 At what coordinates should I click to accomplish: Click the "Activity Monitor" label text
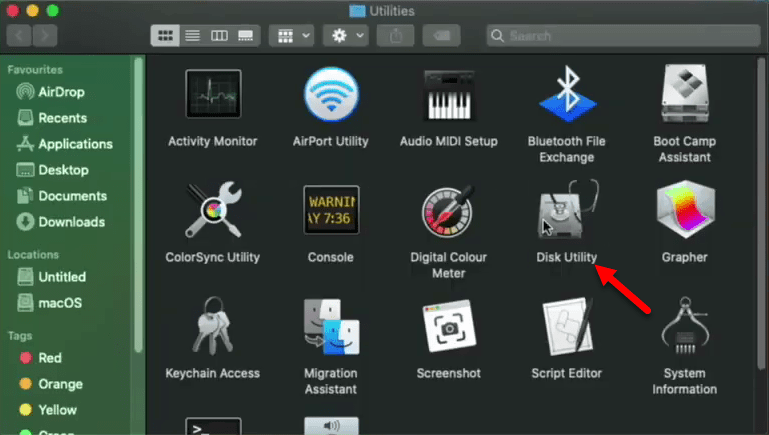(212, 141)
